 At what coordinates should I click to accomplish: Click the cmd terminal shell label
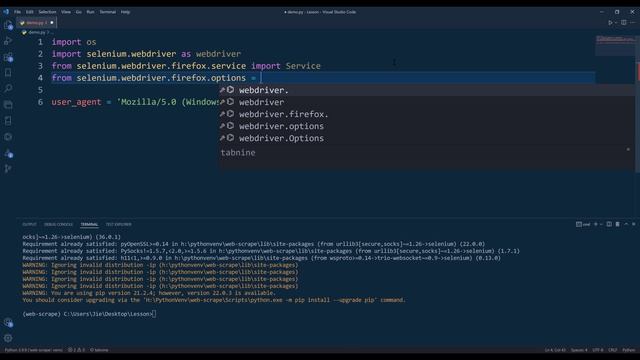point(583,224)
